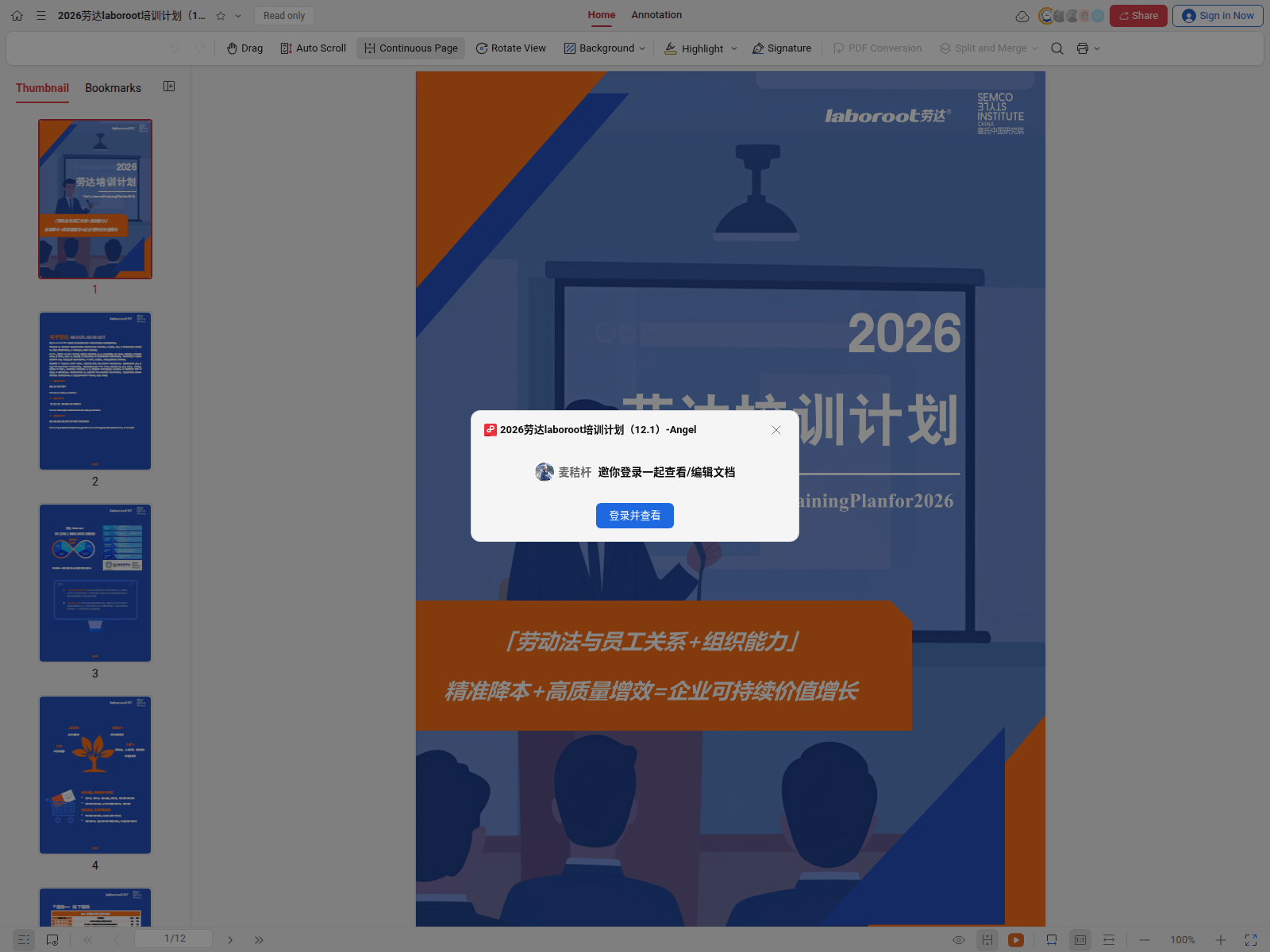Viewport: 1270px width, 952px height.
Task: Toggle eye protection mode icon
Action: click(959, 939)
